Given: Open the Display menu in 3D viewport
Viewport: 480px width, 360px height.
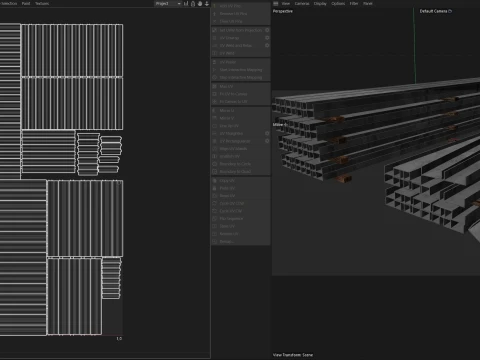Looking at the screenshot, I should pyautogui.click(x=320, y=3).
